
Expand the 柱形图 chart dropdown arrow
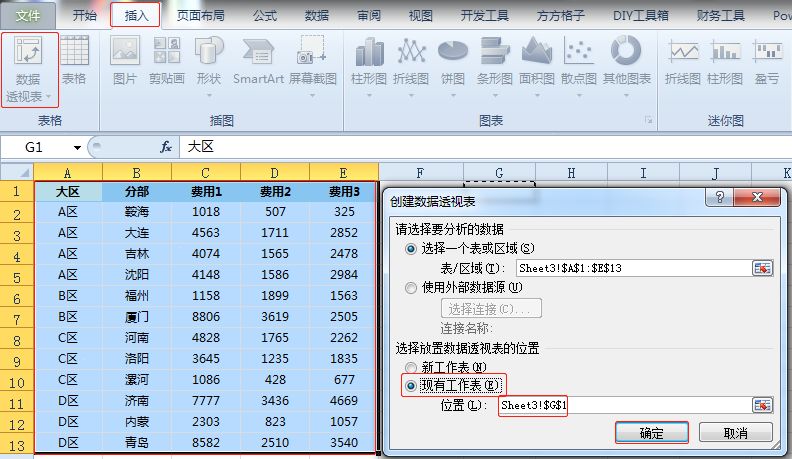pyautogui.click(x=369, y=95)
